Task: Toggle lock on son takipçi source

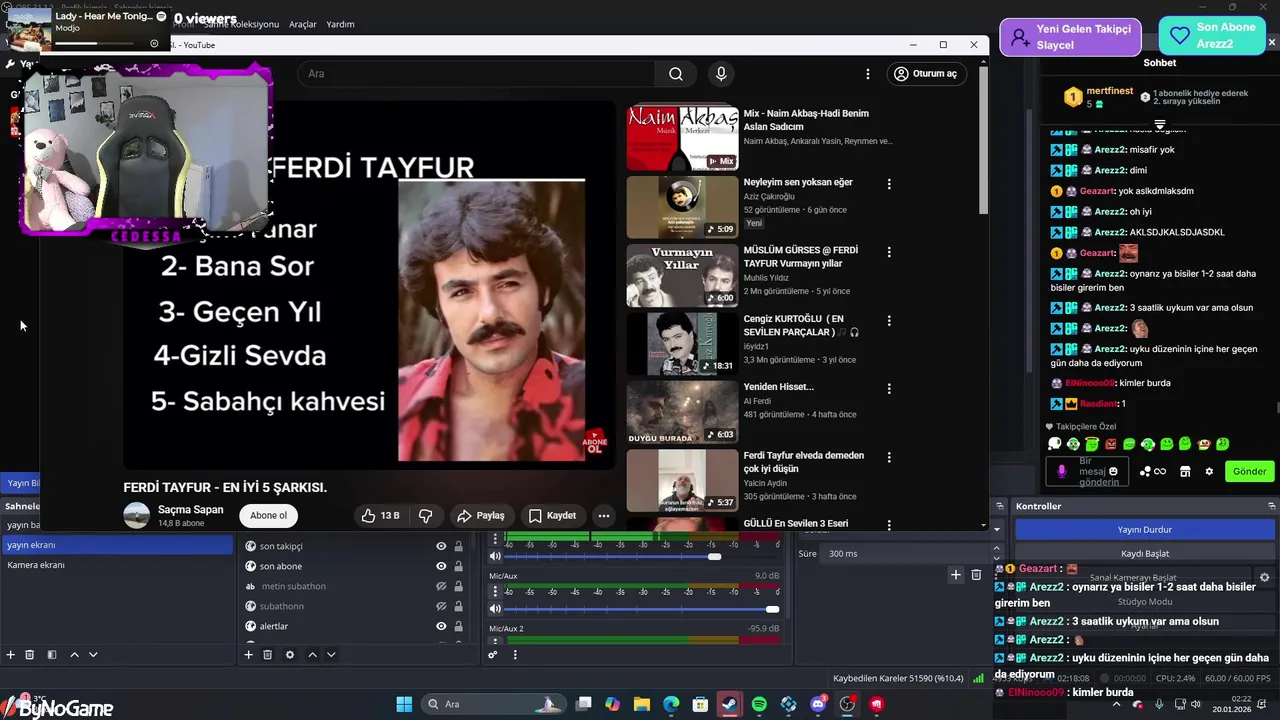Action: 458,546
